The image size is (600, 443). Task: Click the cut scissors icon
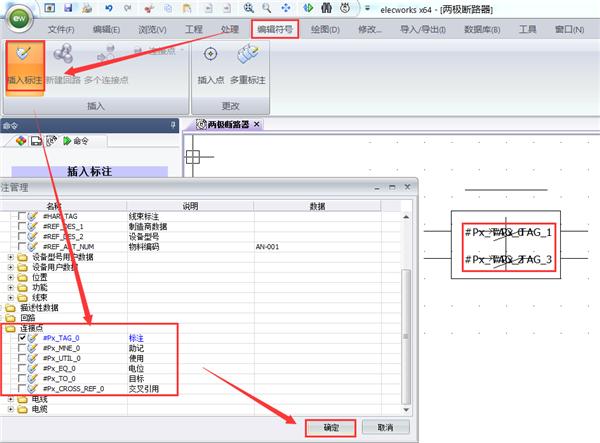(x=150, y=8)
